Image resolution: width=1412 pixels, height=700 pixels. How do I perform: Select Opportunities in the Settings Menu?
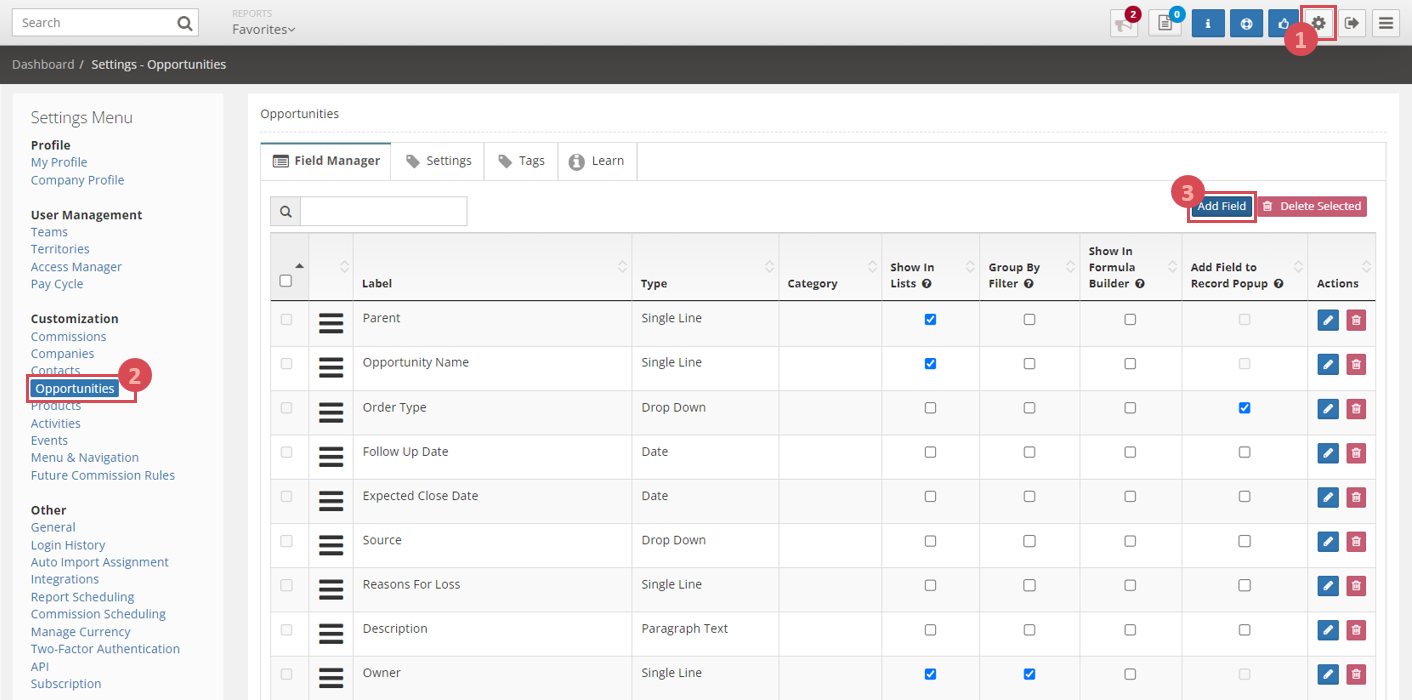(75, 388)
